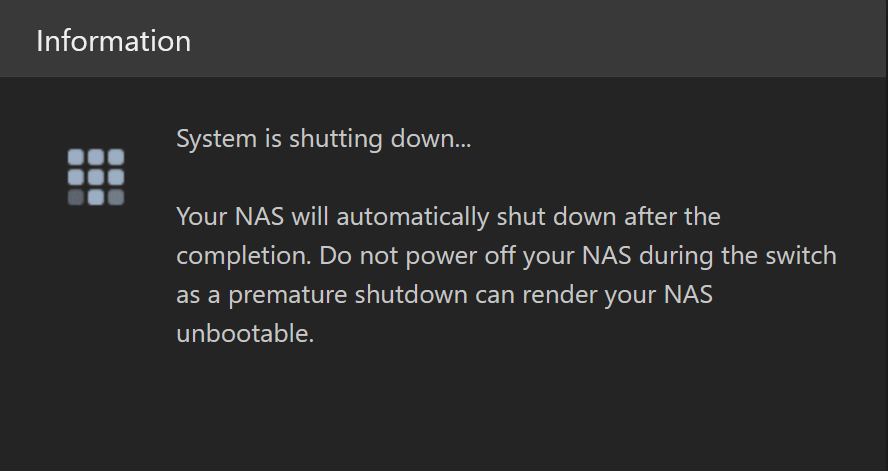The height and width of the screenshot is (471, 888).
Task: Click the line beginning "completion. Do not power"
Action: (506, 256)
